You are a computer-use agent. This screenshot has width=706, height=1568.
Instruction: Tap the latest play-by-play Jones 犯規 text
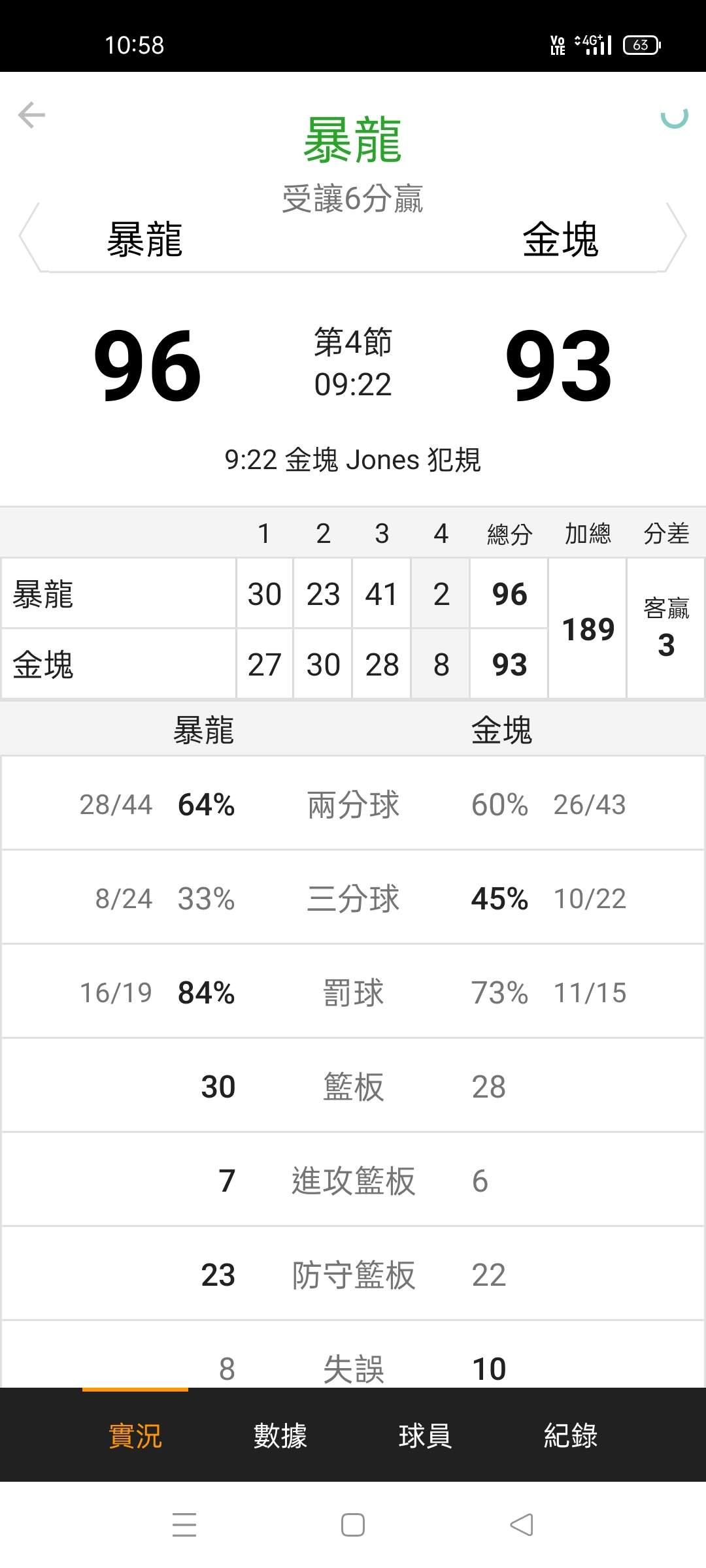pyautogui.click(x=352, y=460)
